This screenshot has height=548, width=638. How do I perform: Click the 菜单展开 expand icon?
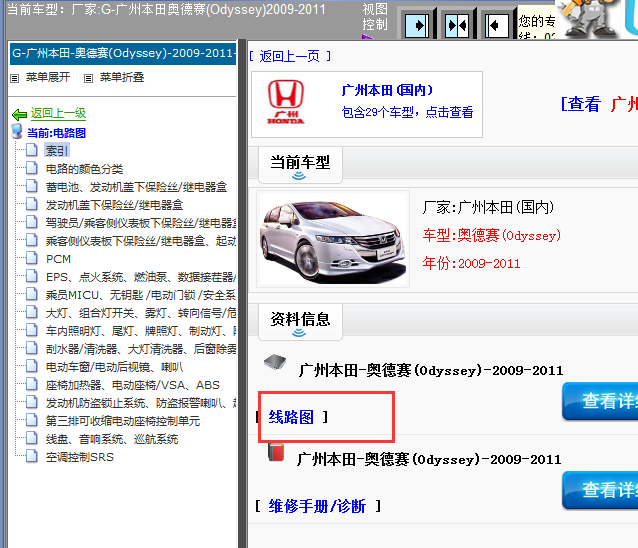[15, 78]
